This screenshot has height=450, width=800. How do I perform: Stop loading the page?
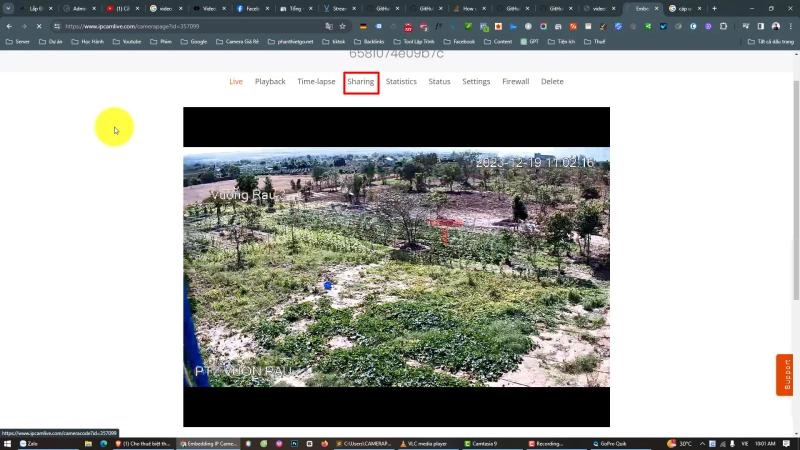(39, 26)
